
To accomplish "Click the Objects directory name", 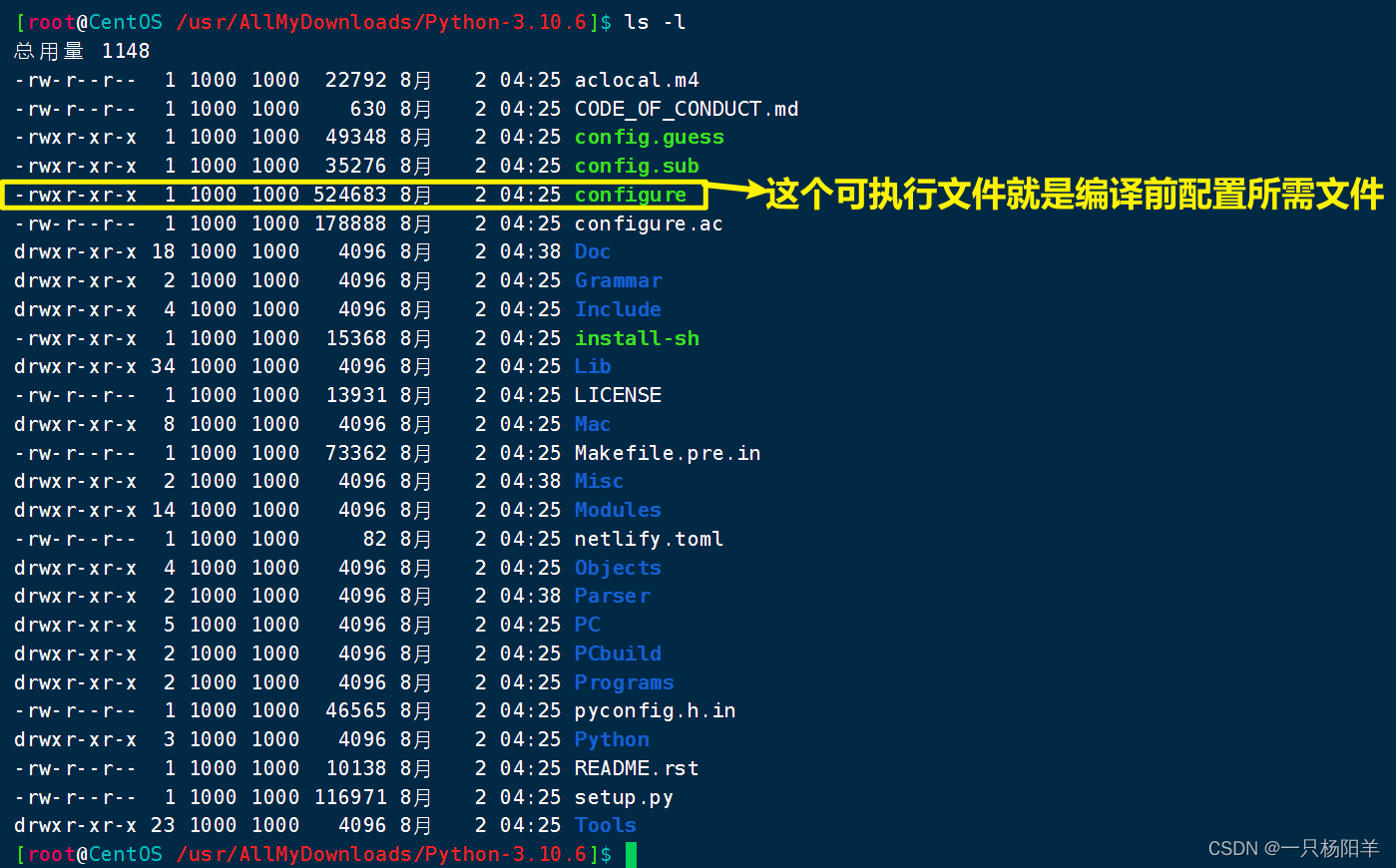I will pyautogui.click(x=618, y=568).
